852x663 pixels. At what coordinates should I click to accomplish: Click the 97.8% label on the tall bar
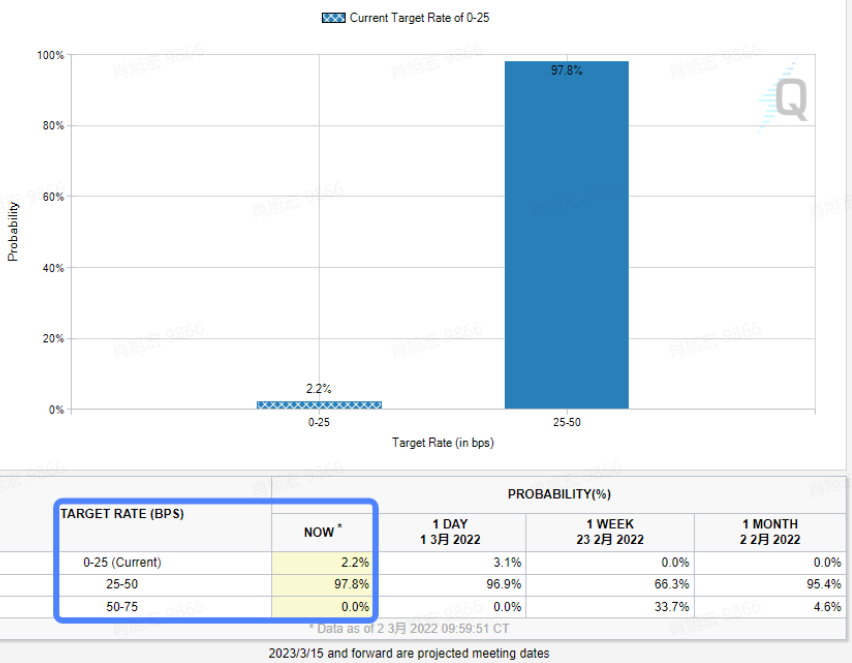pos(566,70)
